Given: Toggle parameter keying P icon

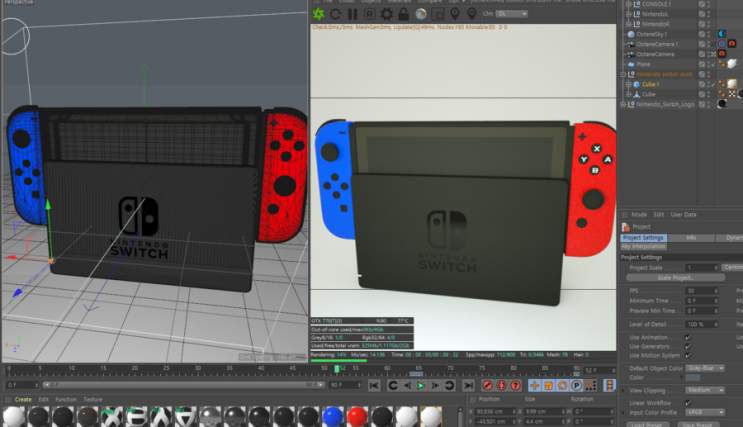Looking at the screenshot, I should 576,385.
